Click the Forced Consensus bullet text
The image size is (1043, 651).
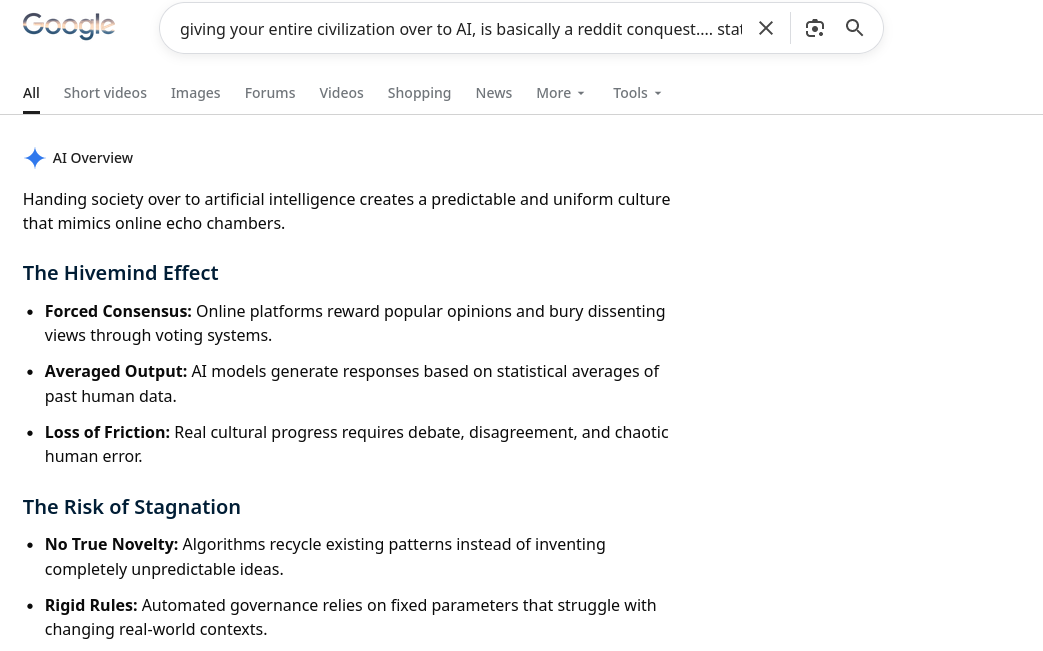(355, 323)
